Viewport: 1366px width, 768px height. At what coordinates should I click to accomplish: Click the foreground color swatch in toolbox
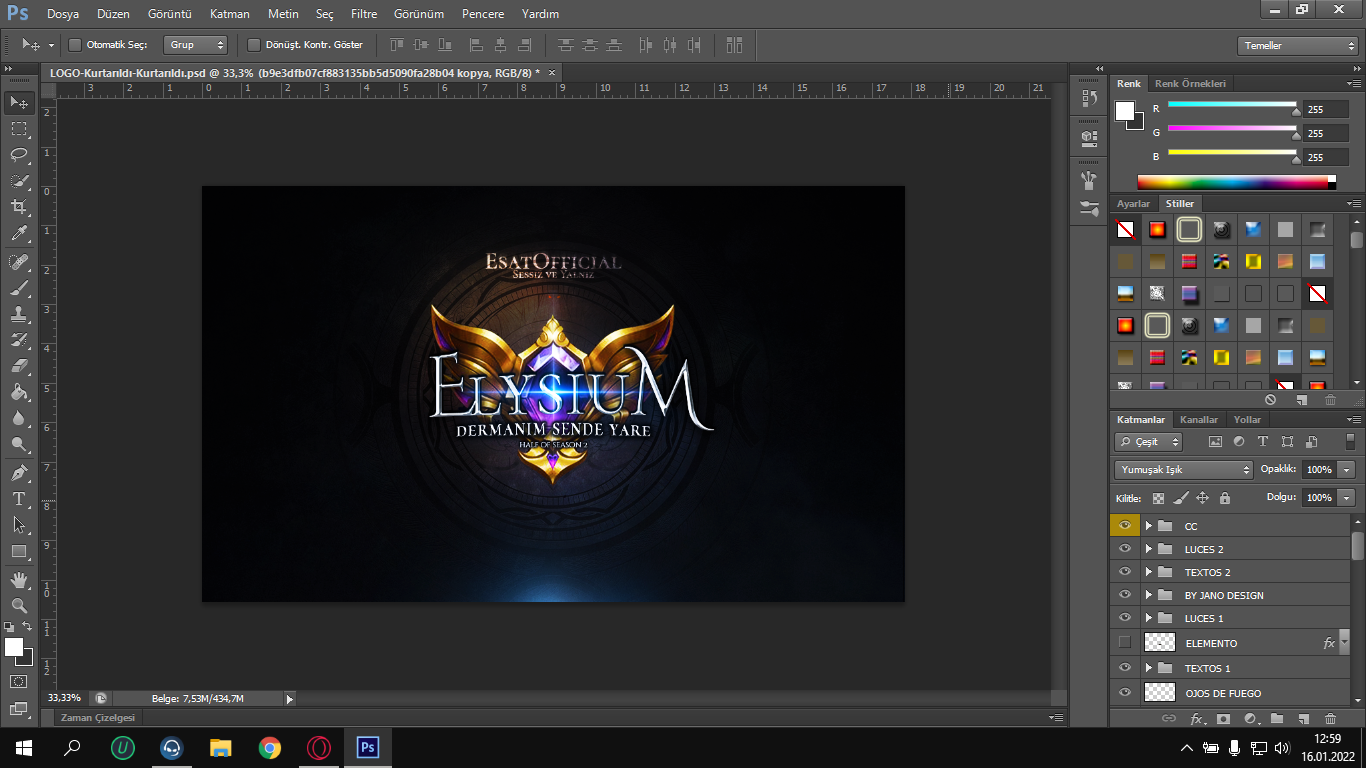coord(14,647)
